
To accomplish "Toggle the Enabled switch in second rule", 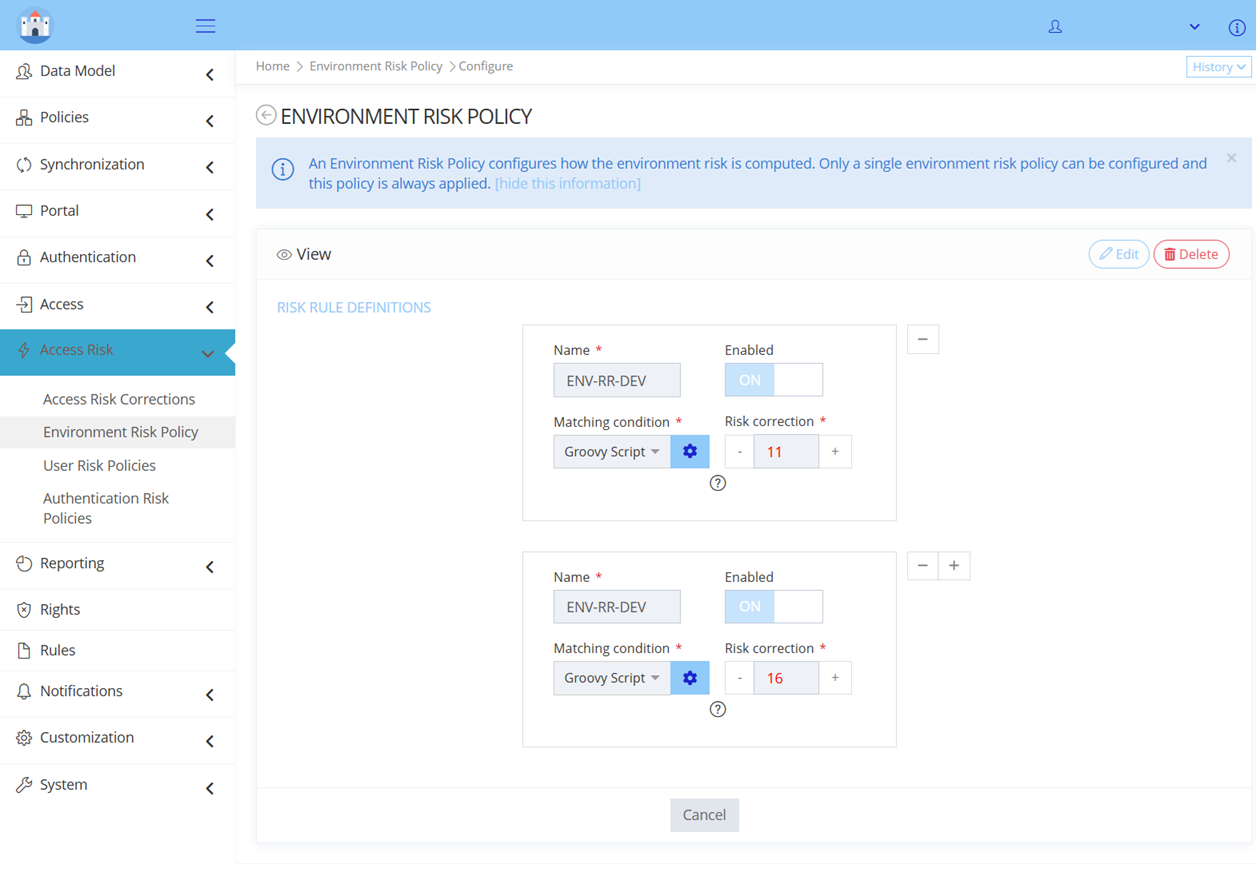I will 773,607.
